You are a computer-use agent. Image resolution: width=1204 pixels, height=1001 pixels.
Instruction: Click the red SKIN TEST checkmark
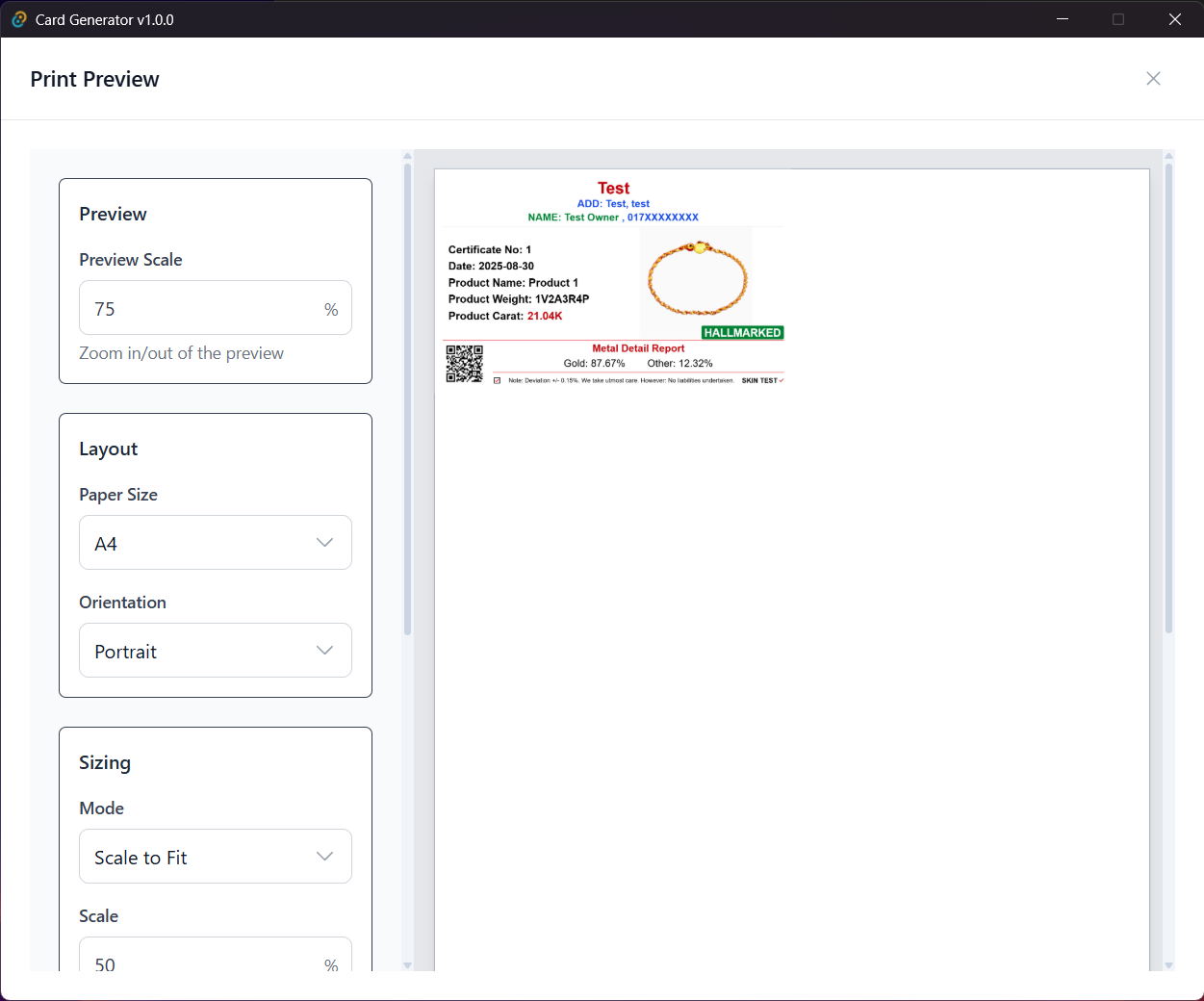pyautogui.click(x=780, y=379)
